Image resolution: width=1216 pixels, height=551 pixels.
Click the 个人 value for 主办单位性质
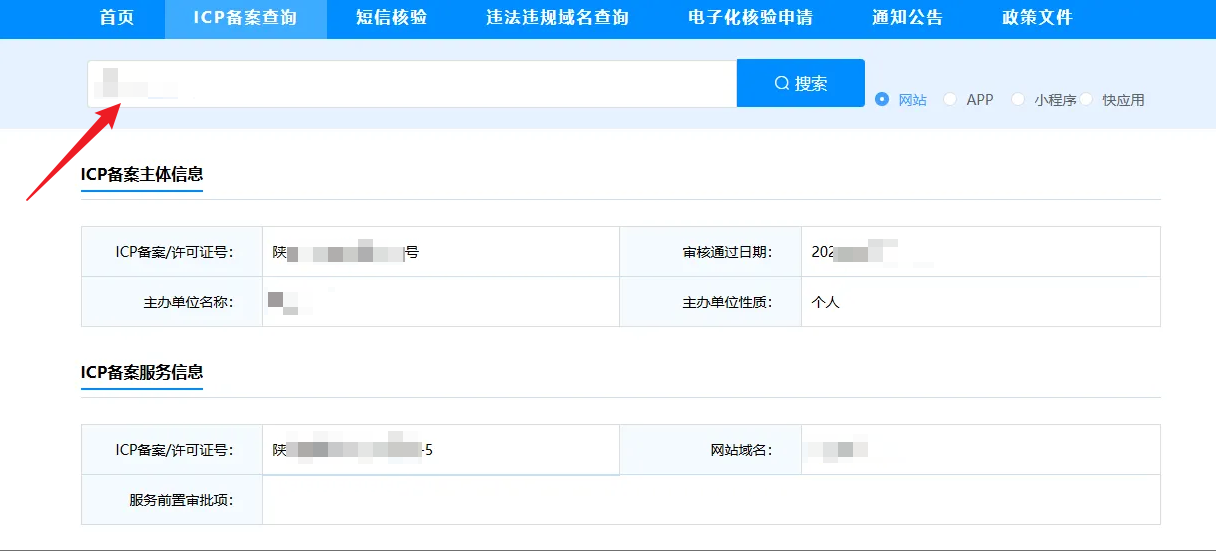pos(826,302)
